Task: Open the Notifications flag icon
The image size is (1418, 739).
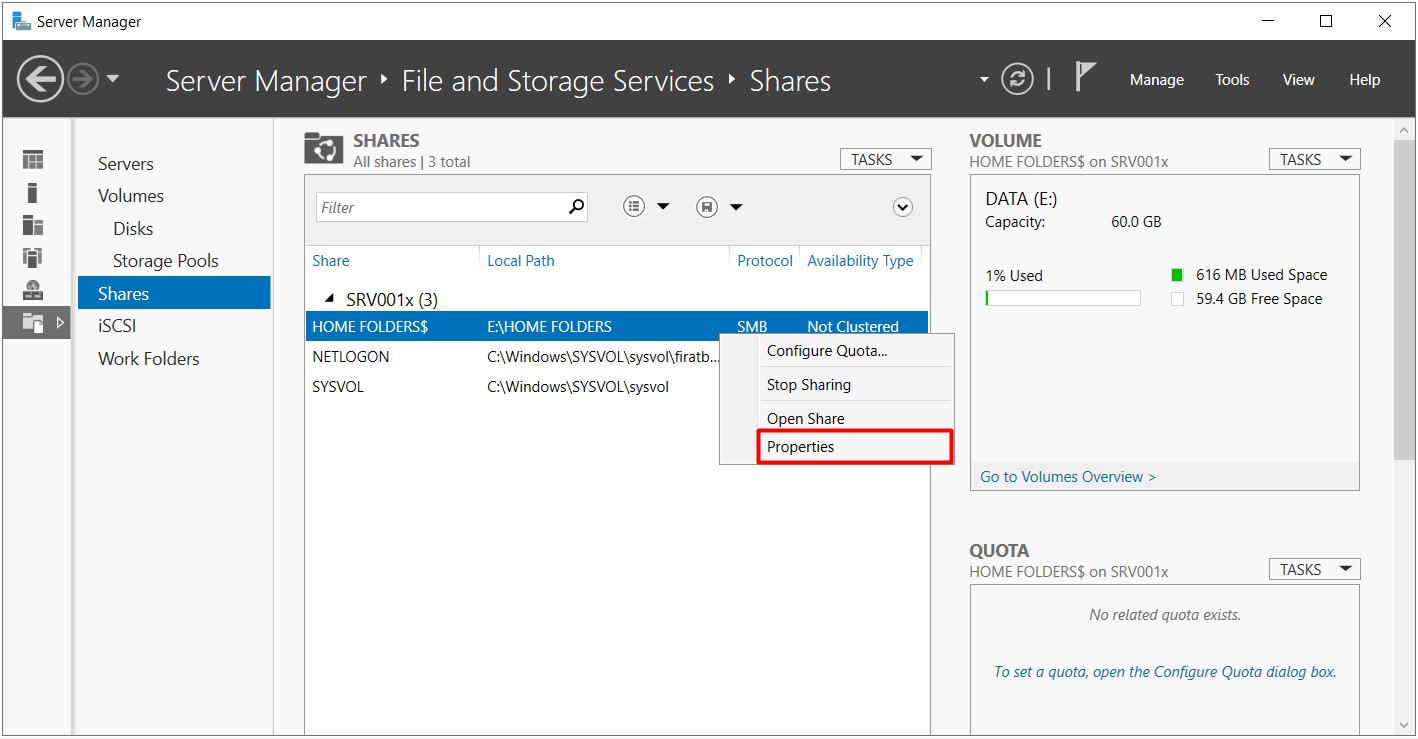Action: pyautogui.click(x=1085, y=77)
